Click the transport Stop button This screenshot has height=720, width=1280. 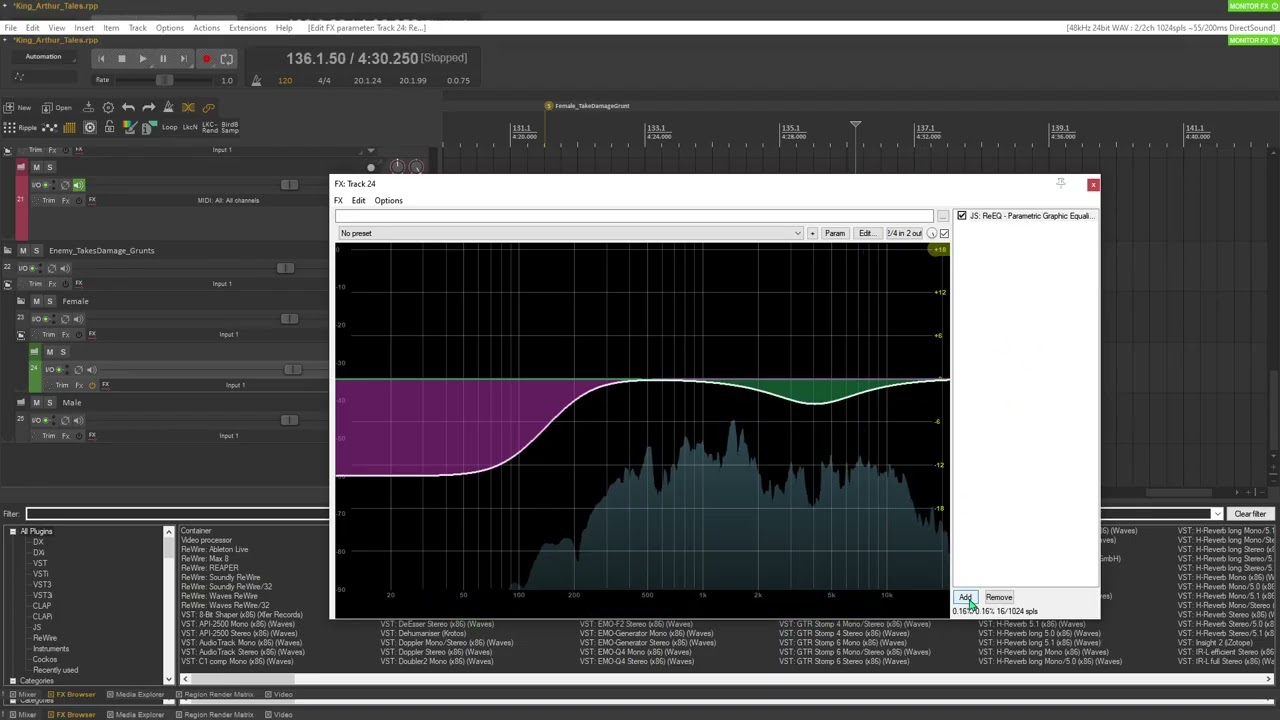(121, 59)
